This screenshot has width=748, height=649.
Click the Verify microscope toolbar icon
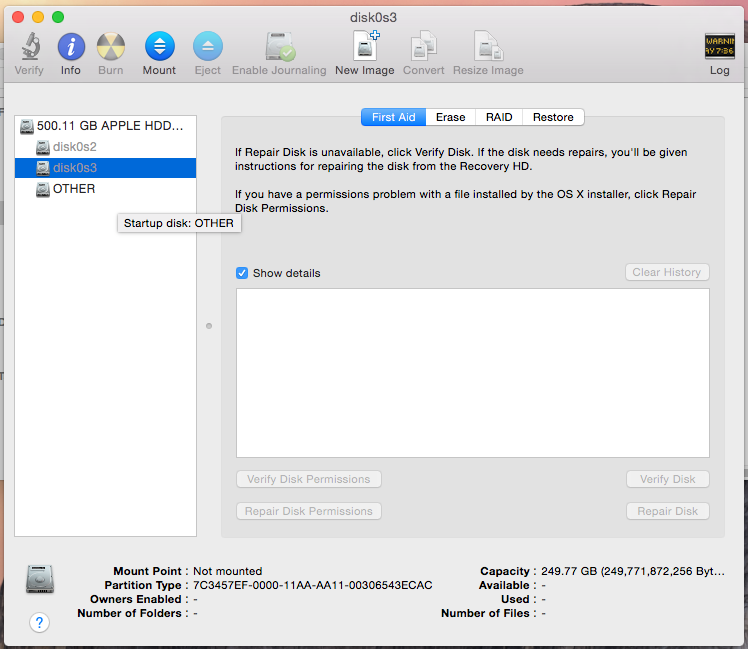pos(30,47)
